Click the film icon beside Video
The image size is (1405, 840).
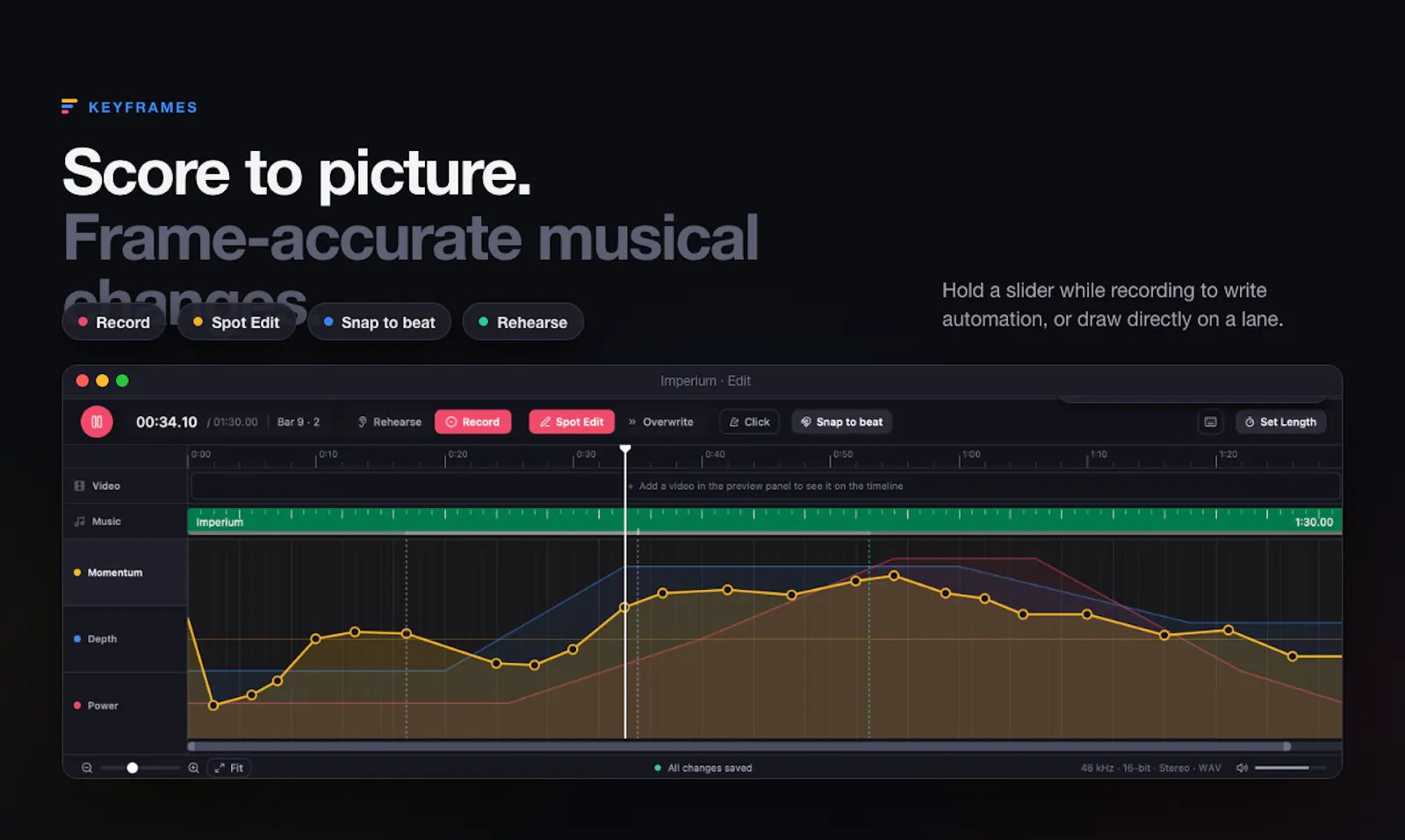[79, 485]
